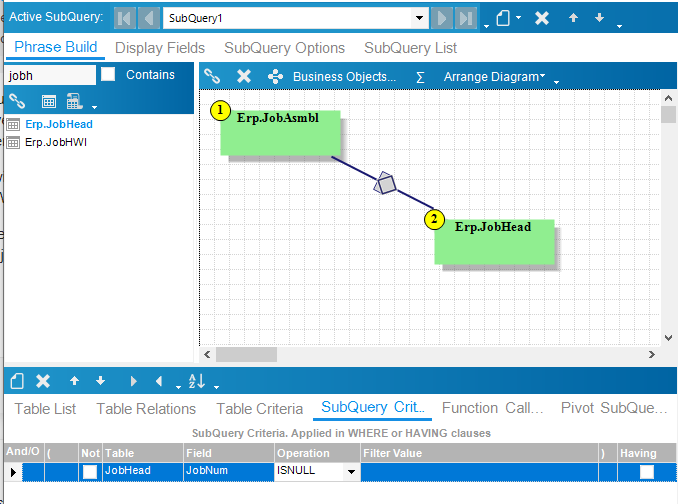The width and height of the screenshot is (678, 504).
Task: Click link icon in the table search panel
Action: 17,101
